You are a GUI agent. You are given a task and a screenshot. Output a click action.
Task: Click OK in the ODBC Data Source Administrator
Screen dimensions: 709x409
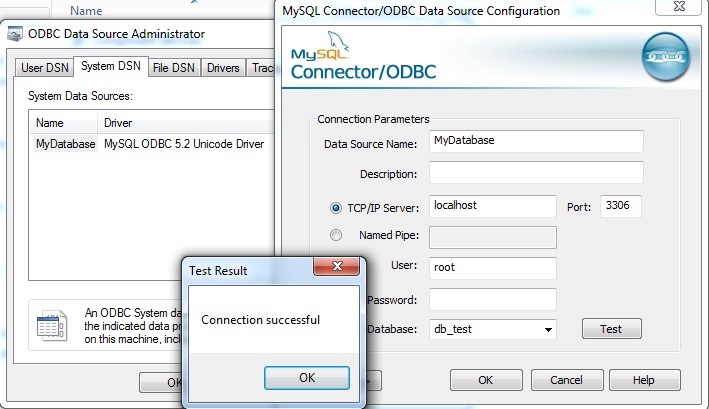coord(161,382)
